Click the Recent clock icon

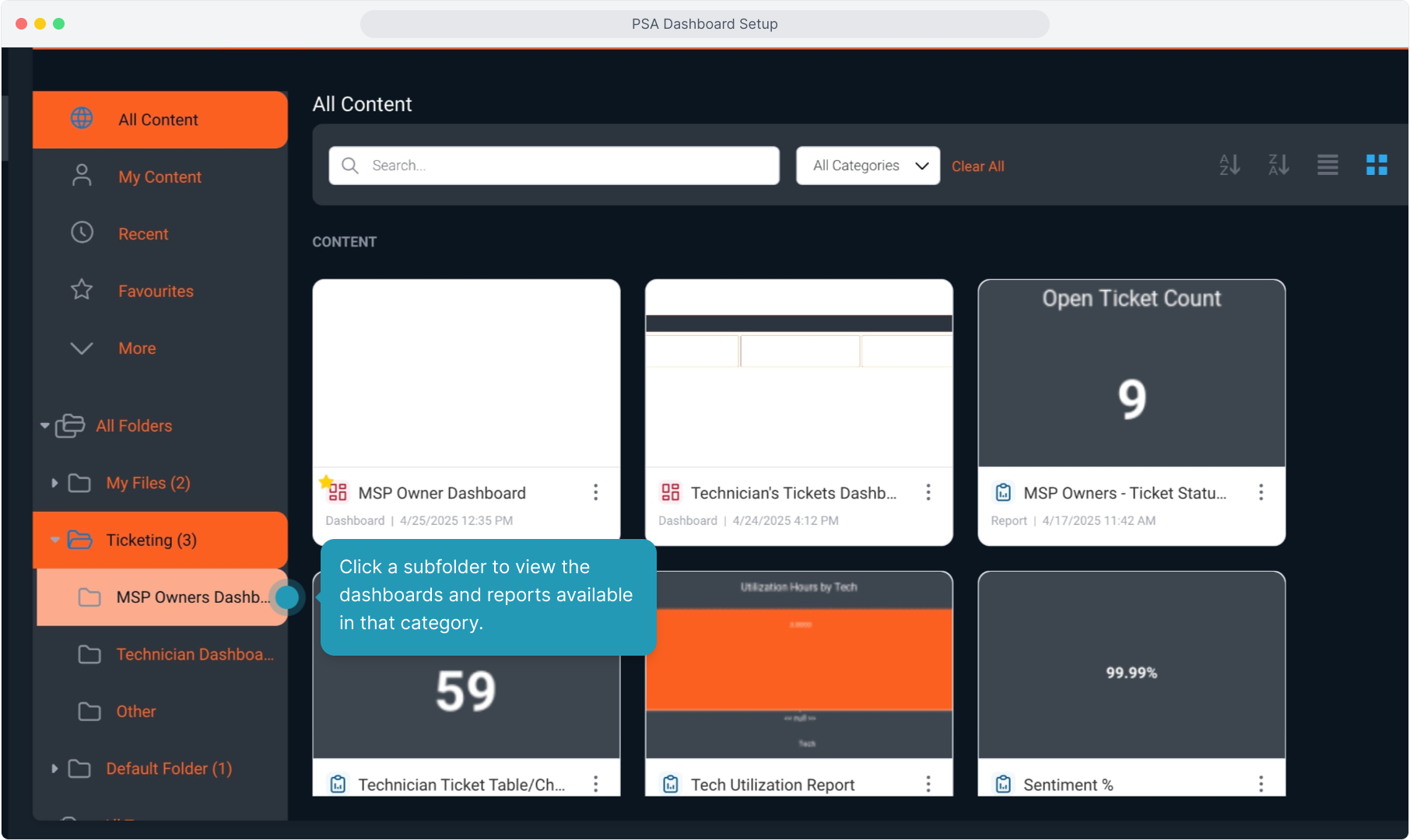pos(82,233)
